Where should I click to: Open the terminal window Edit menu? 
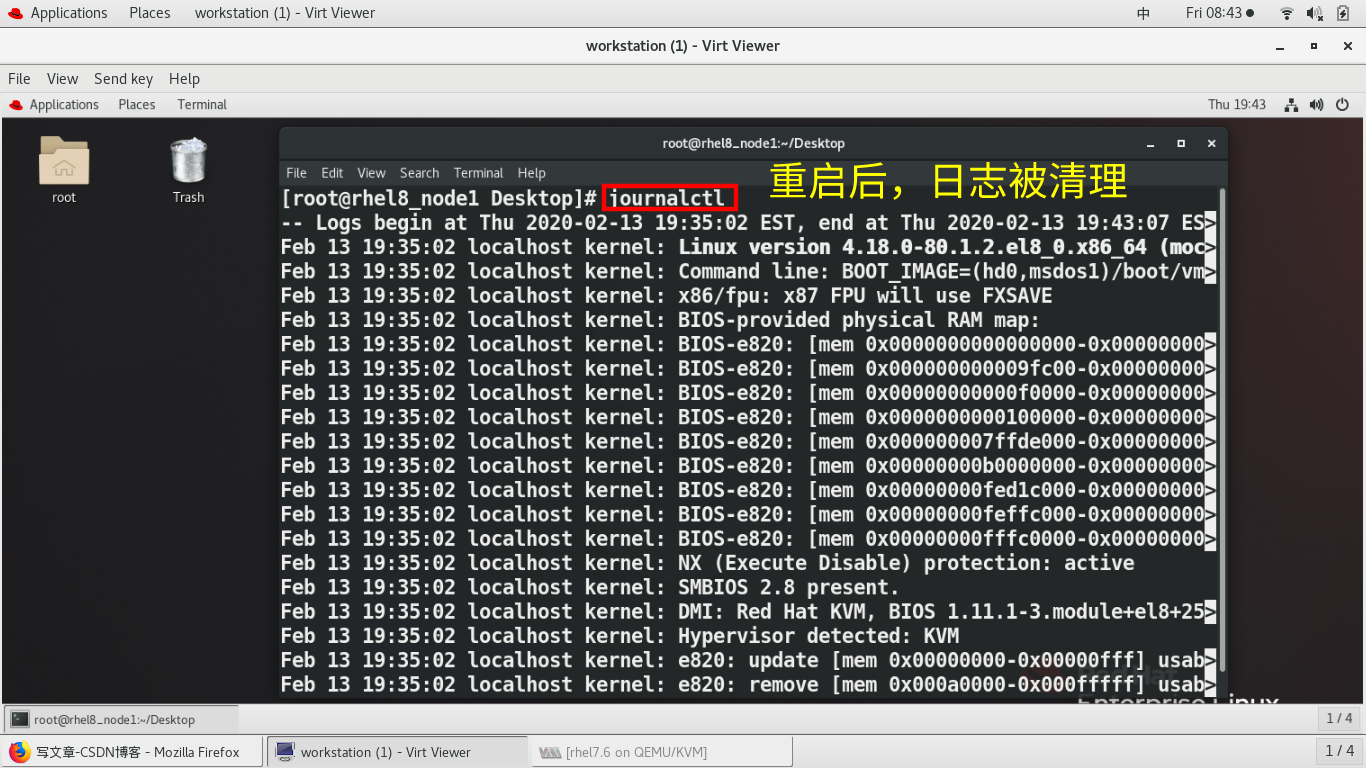[332, 173]
